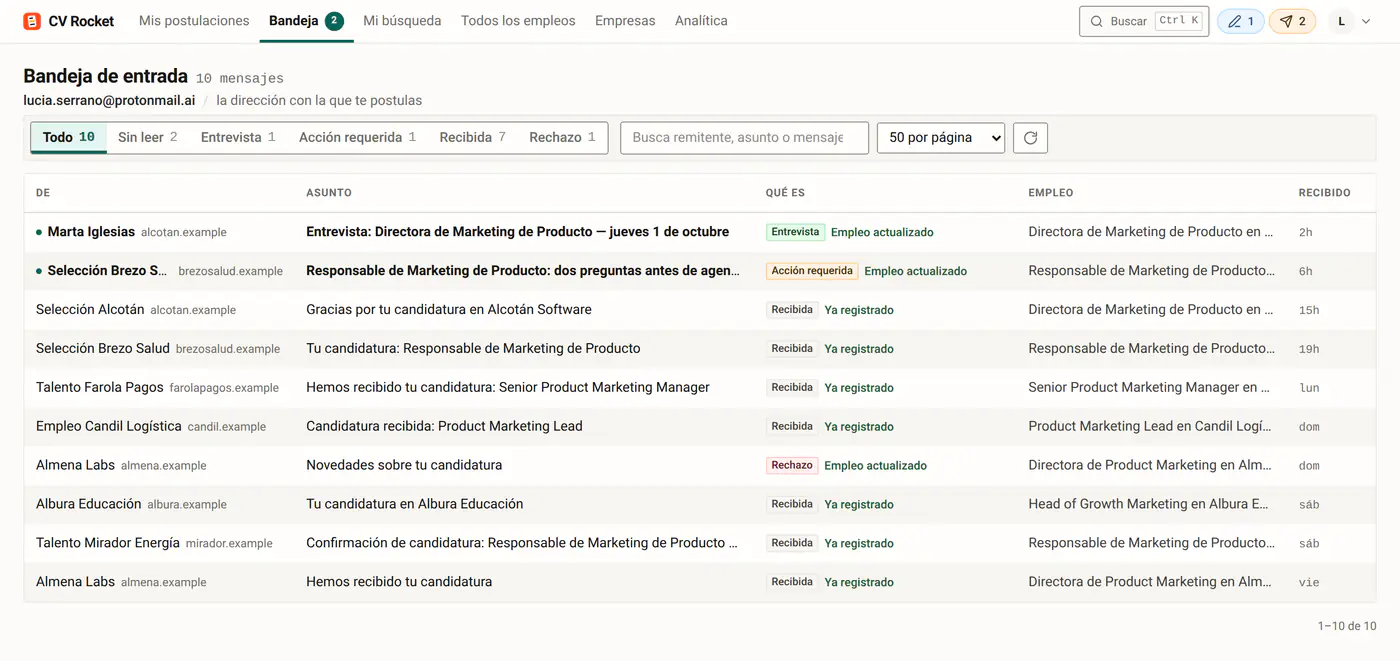Click Empleo actualizado on Brezo Salud row
The image size is (1400, 661).
coord(915,271)
